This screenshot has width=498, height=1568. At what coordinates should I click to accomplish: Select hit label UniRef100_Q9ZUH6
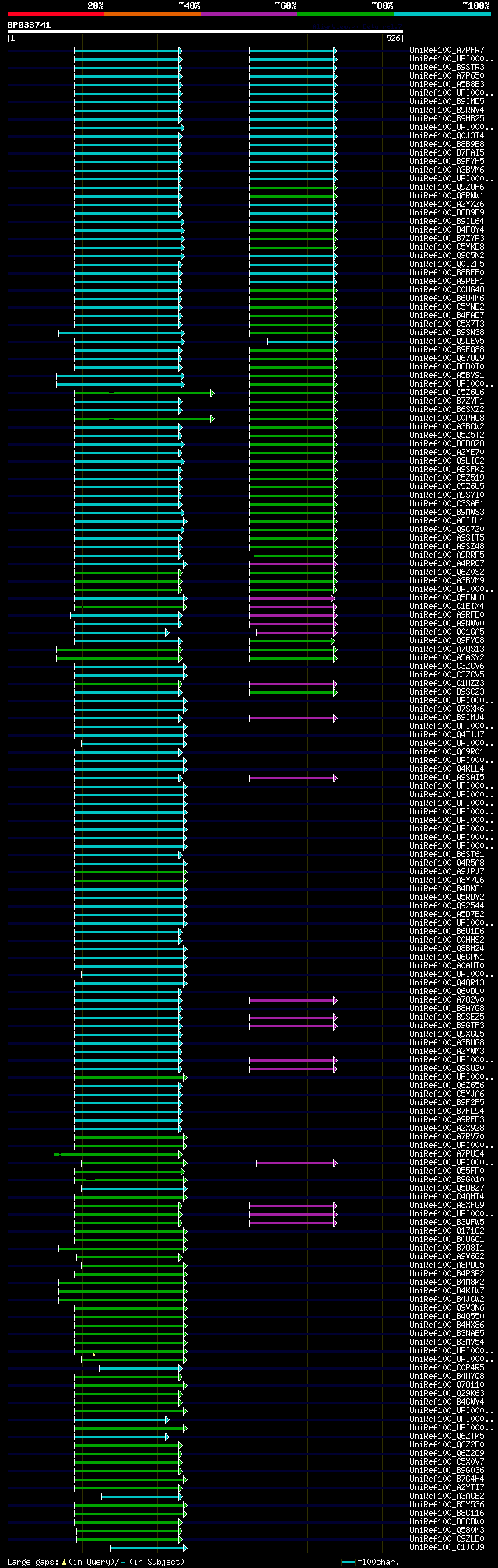point(447,187)
